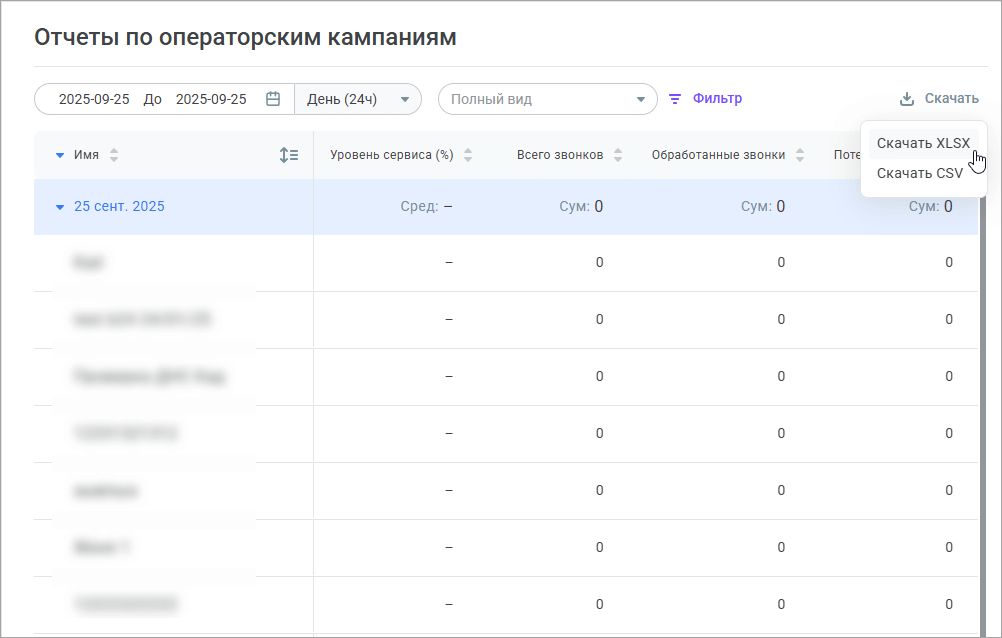1002x638 pixels.
Task: Open the Фильтр panel
Action: (x=717, y=99)
